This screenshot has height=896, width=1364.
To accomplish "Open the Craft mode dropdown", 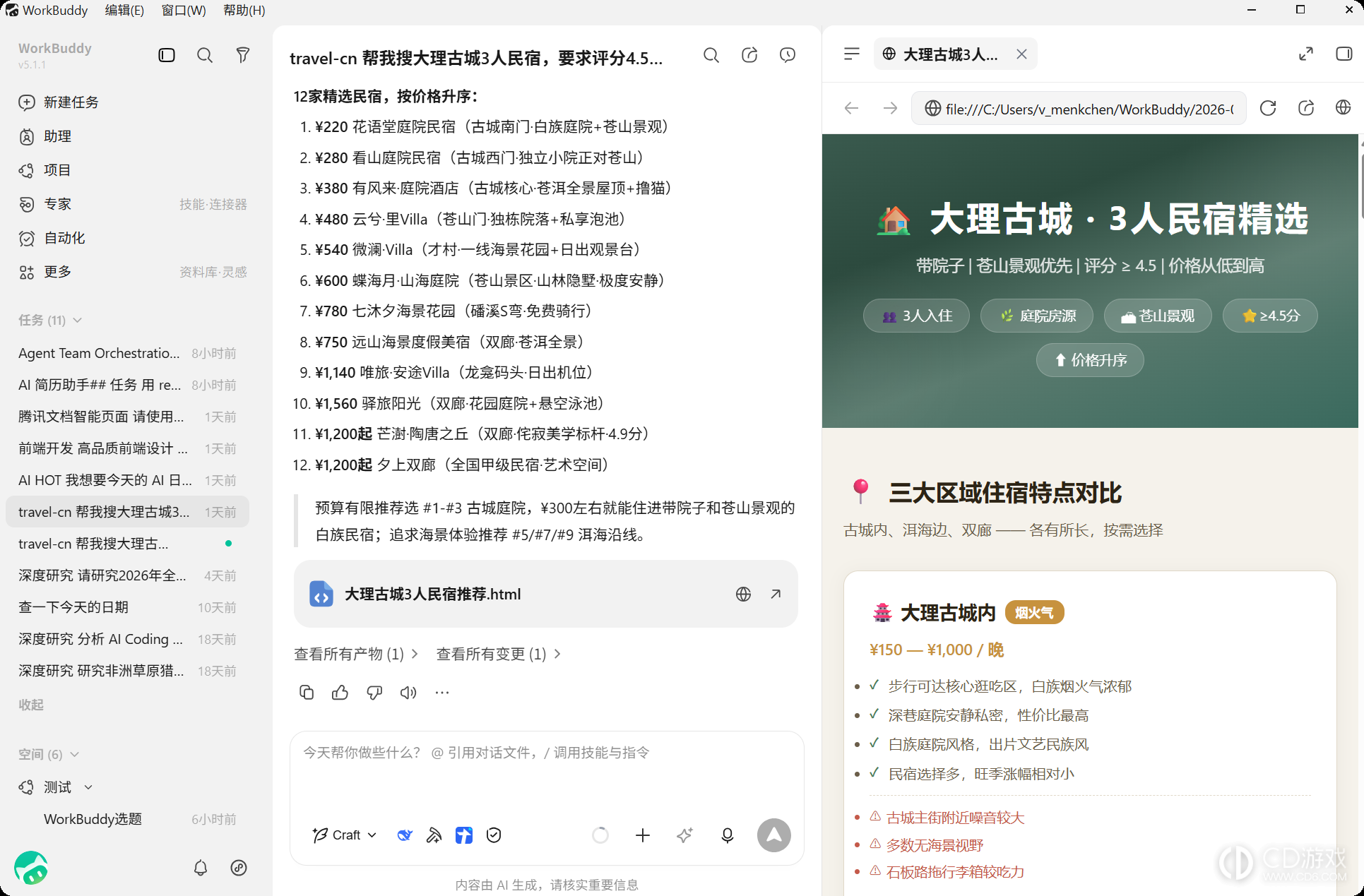I will pos(345,835).
